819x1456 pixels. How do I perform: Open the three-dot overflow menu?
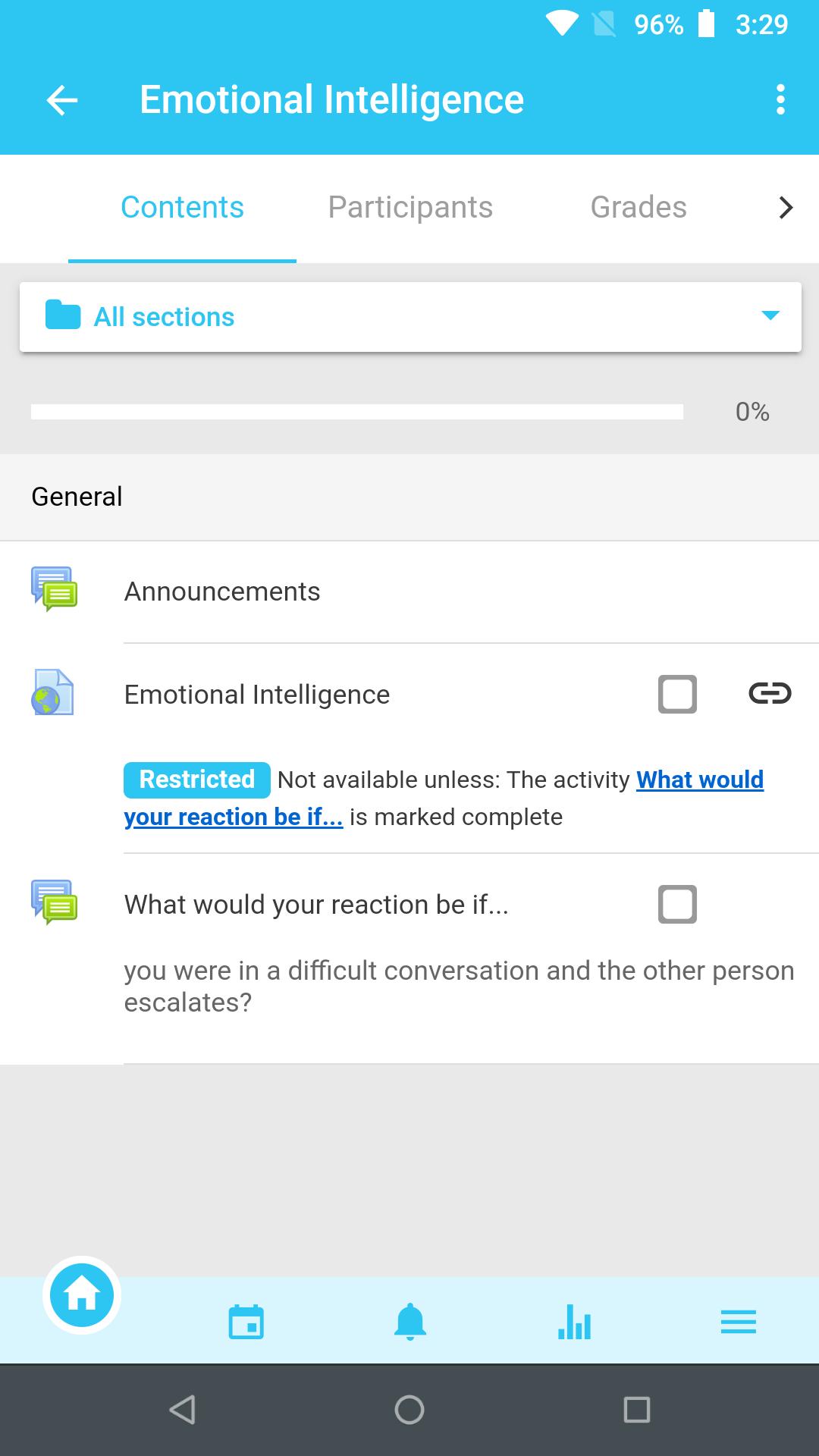coord(780,100)
